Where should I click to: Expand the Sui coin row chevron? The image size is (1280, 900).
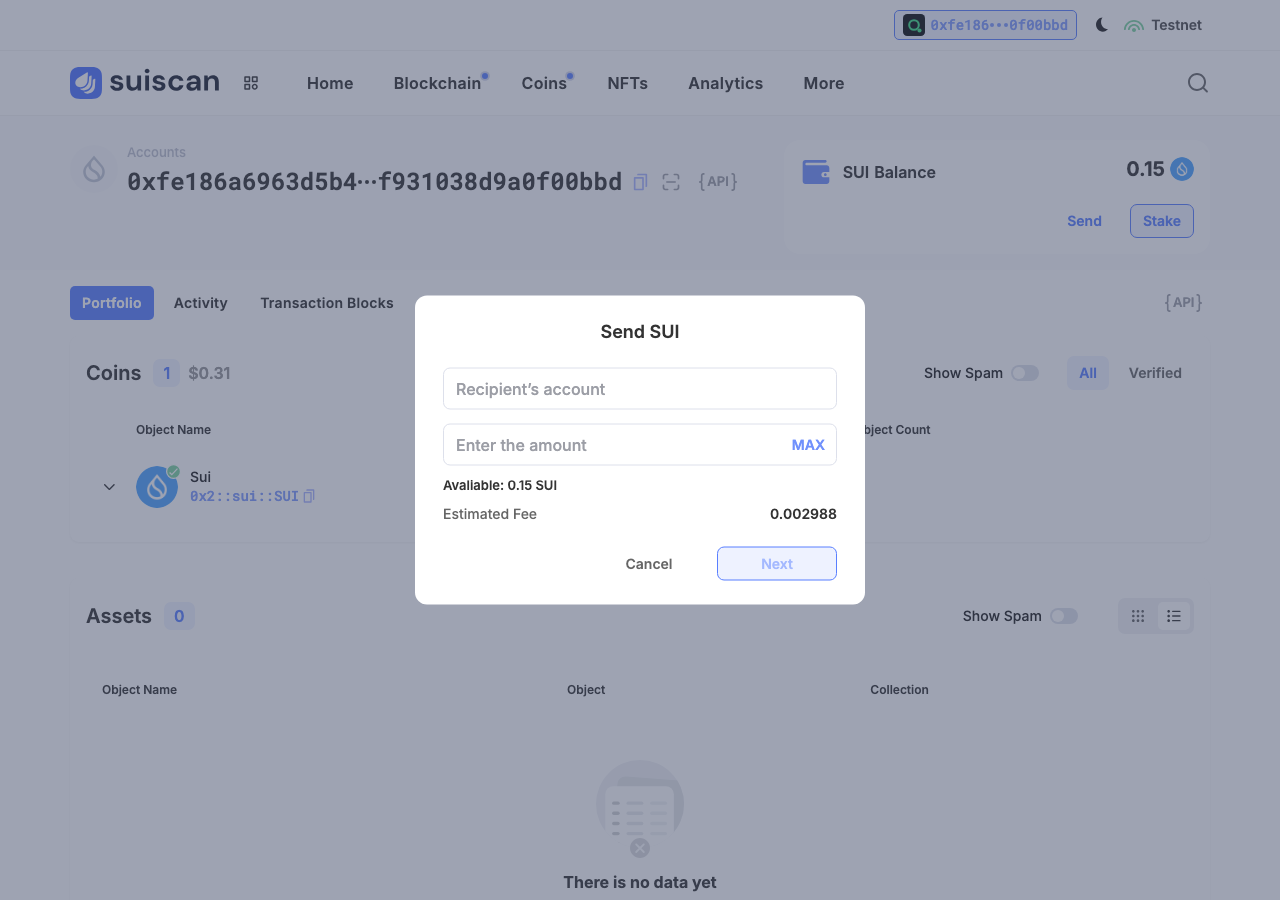tap(110, 487)
